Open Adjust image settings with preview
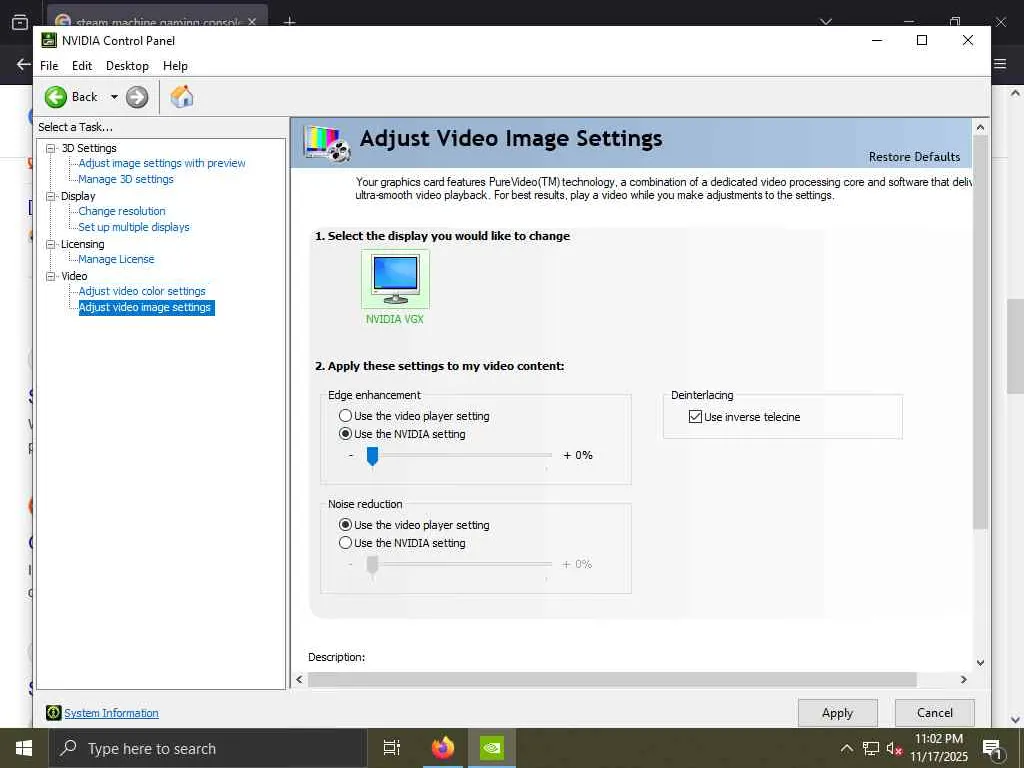1024x768 pixels. (162, 163)
